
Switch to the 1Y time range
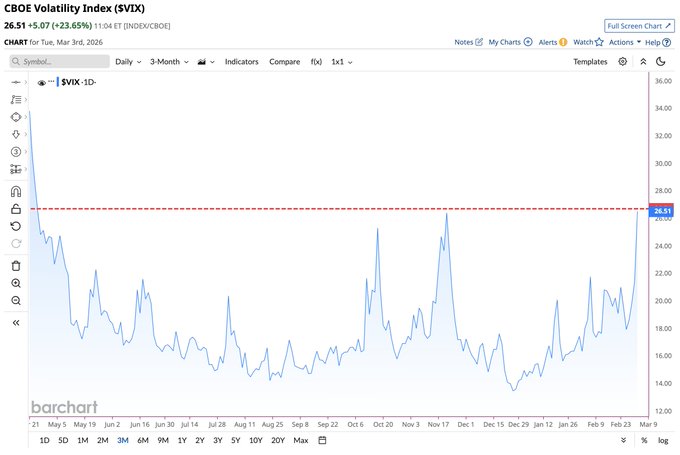(x=181, y=440)
